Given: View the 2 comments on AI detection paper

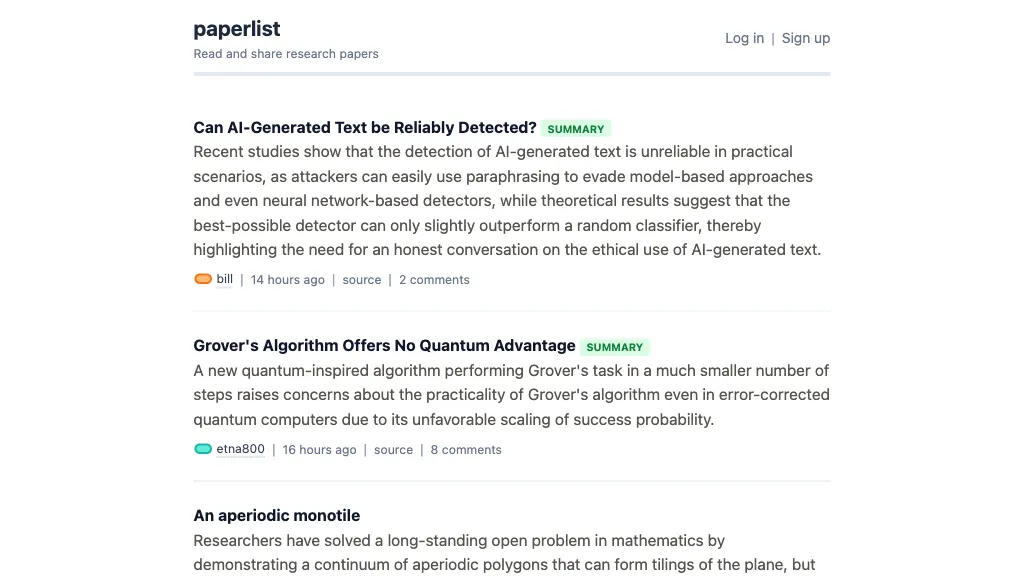Looking at the screenshot, I should pos(434,280).
